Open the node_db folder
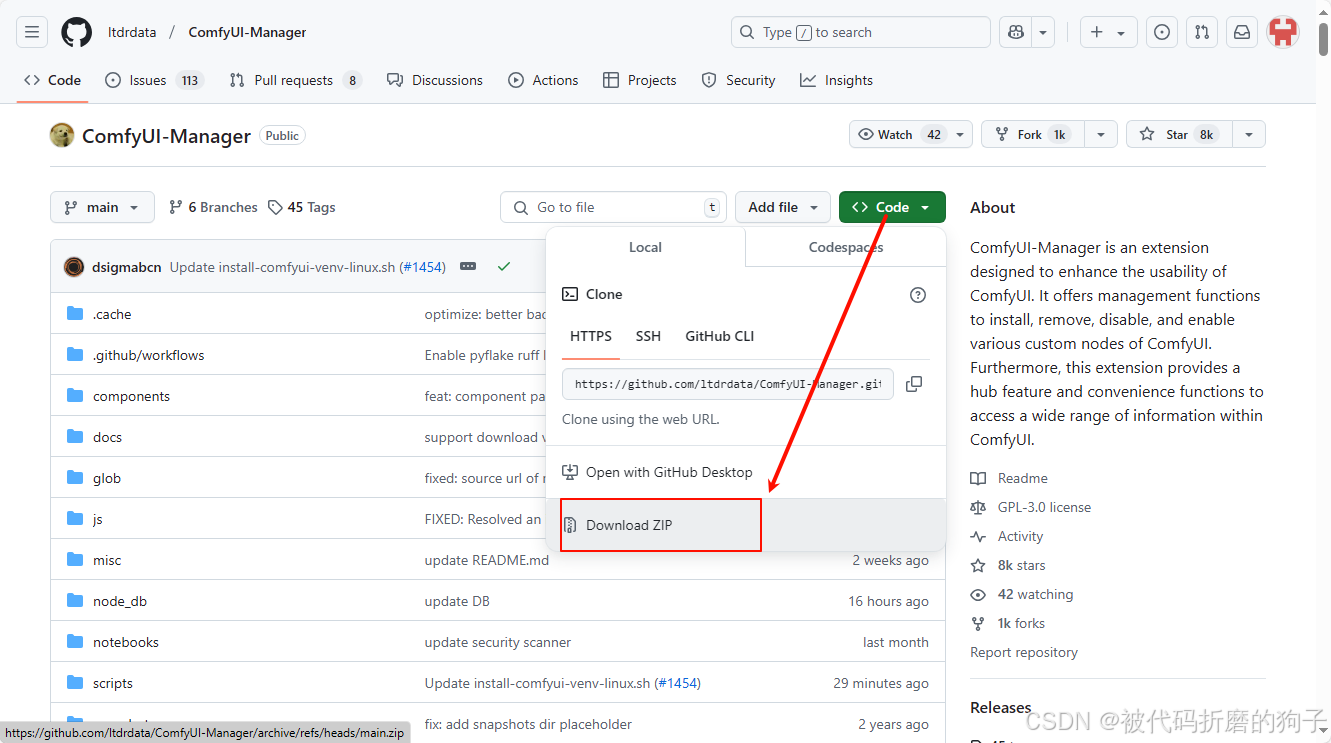The image size is (1331, 743). 120,601
